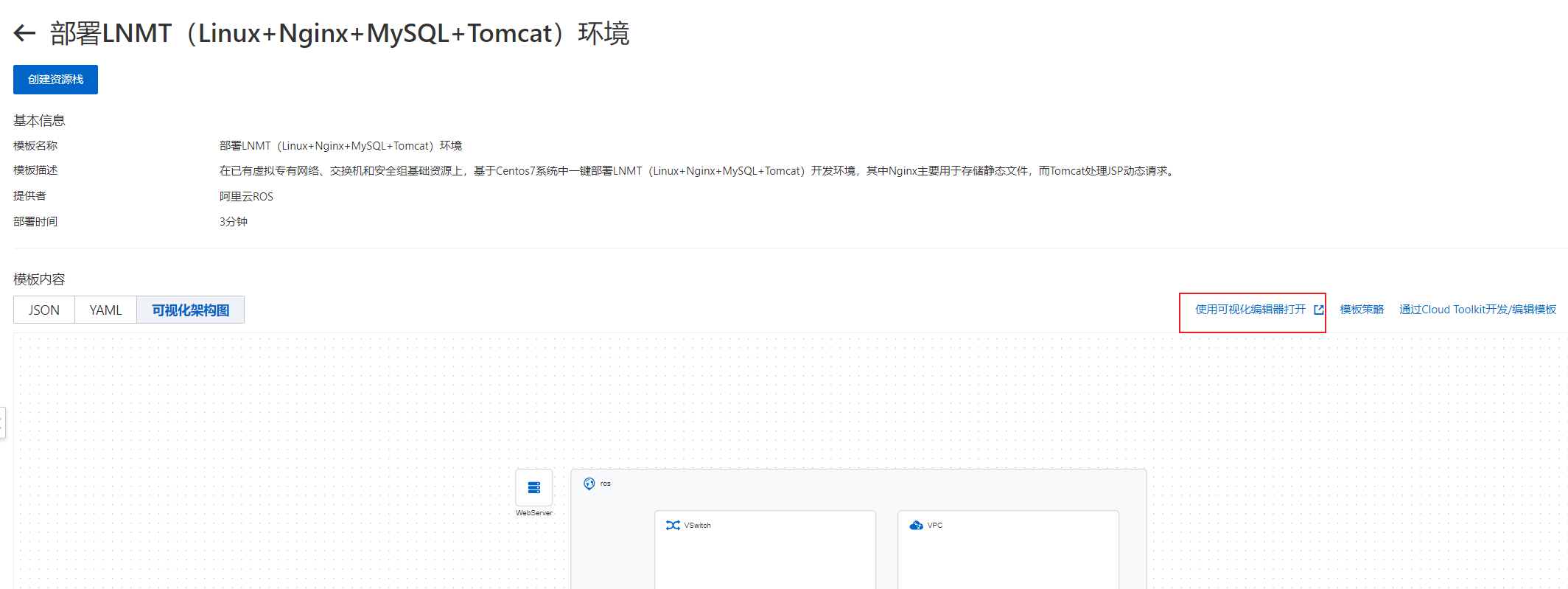Select the WebServer node icon in the diagram
The image size is (1568, 589).
(x=534, y=487)
